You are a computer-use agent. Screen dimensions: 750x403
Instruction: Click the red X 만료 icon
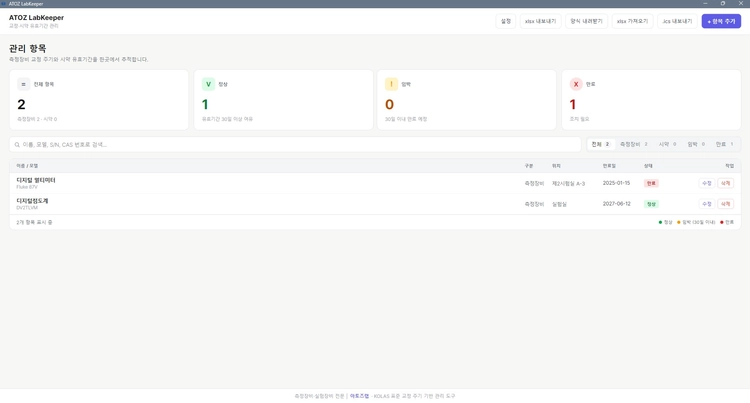(576, 84)
